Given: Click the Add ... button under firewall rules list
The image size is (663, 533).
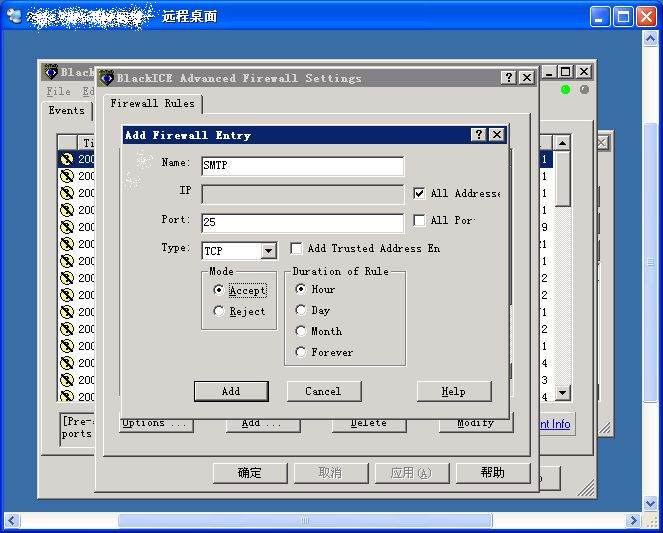Looking at the screenshot, I should [x=263, y=424].
